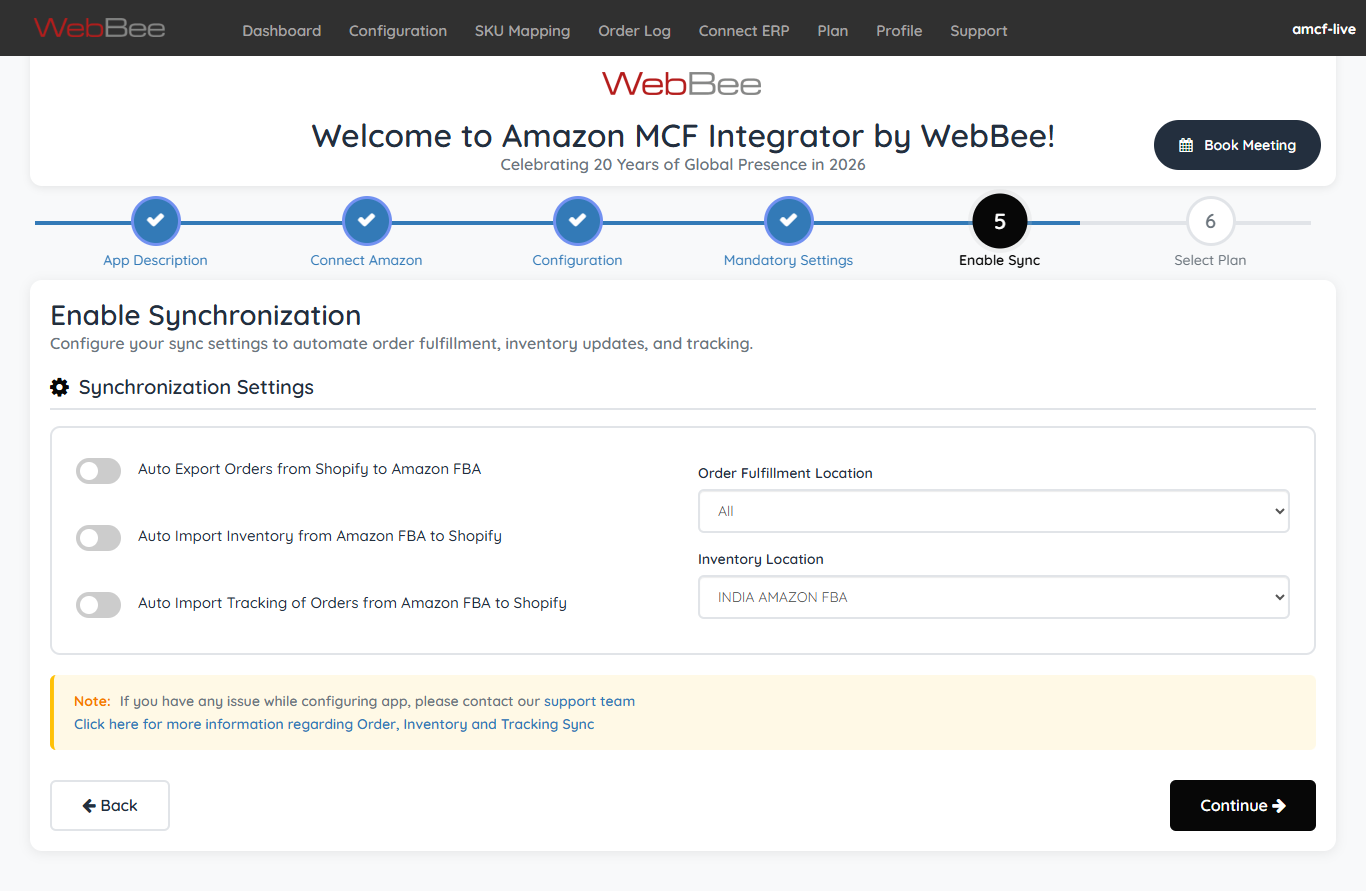Enable Auto Export Orders to Amazon FBA
This screenshot has height=891, width=1366.
pyautogui.click(x=98, y=470)
